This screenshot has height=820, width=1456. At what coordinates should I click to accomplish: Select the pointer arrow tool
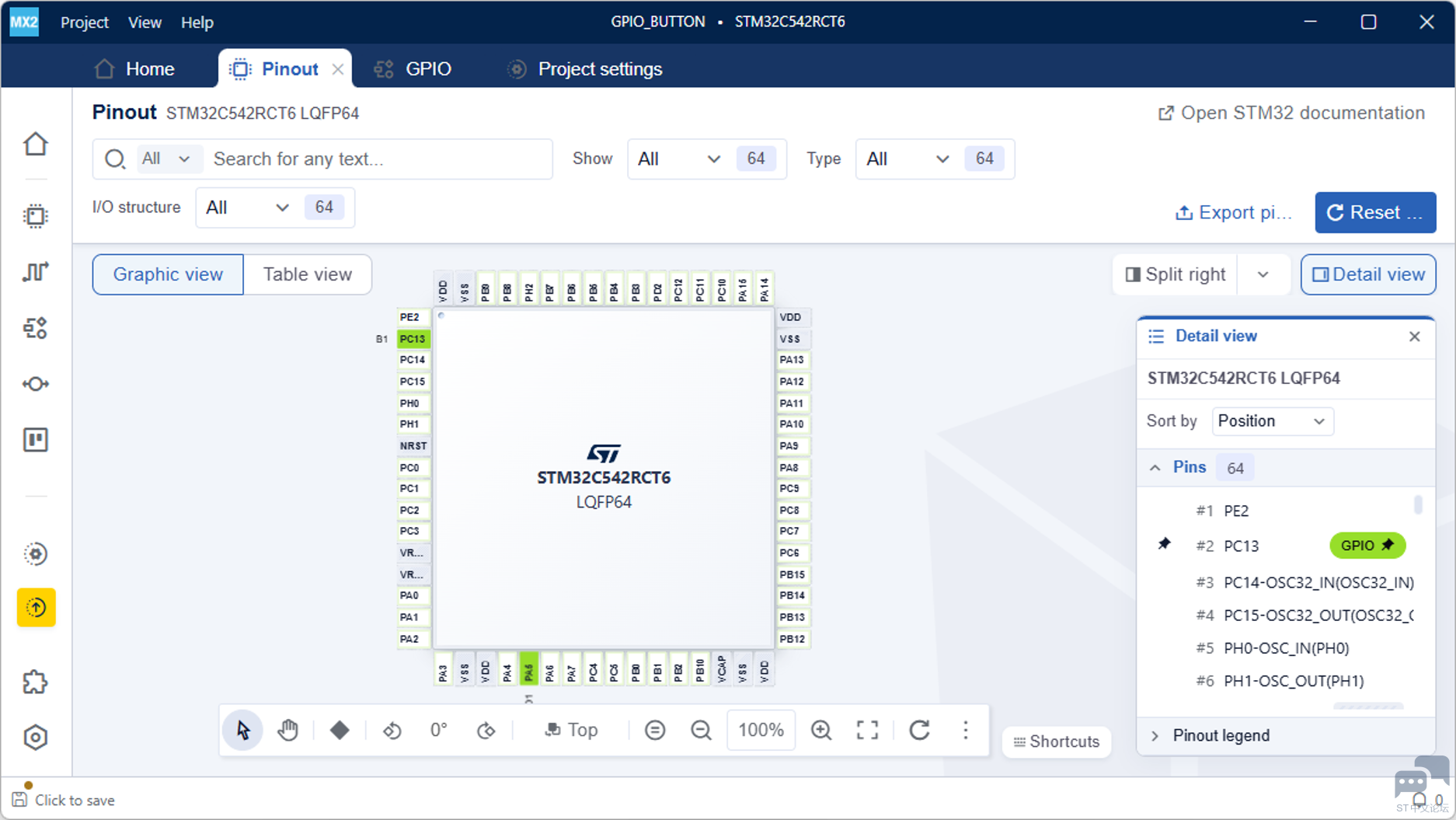click(243, 730)
